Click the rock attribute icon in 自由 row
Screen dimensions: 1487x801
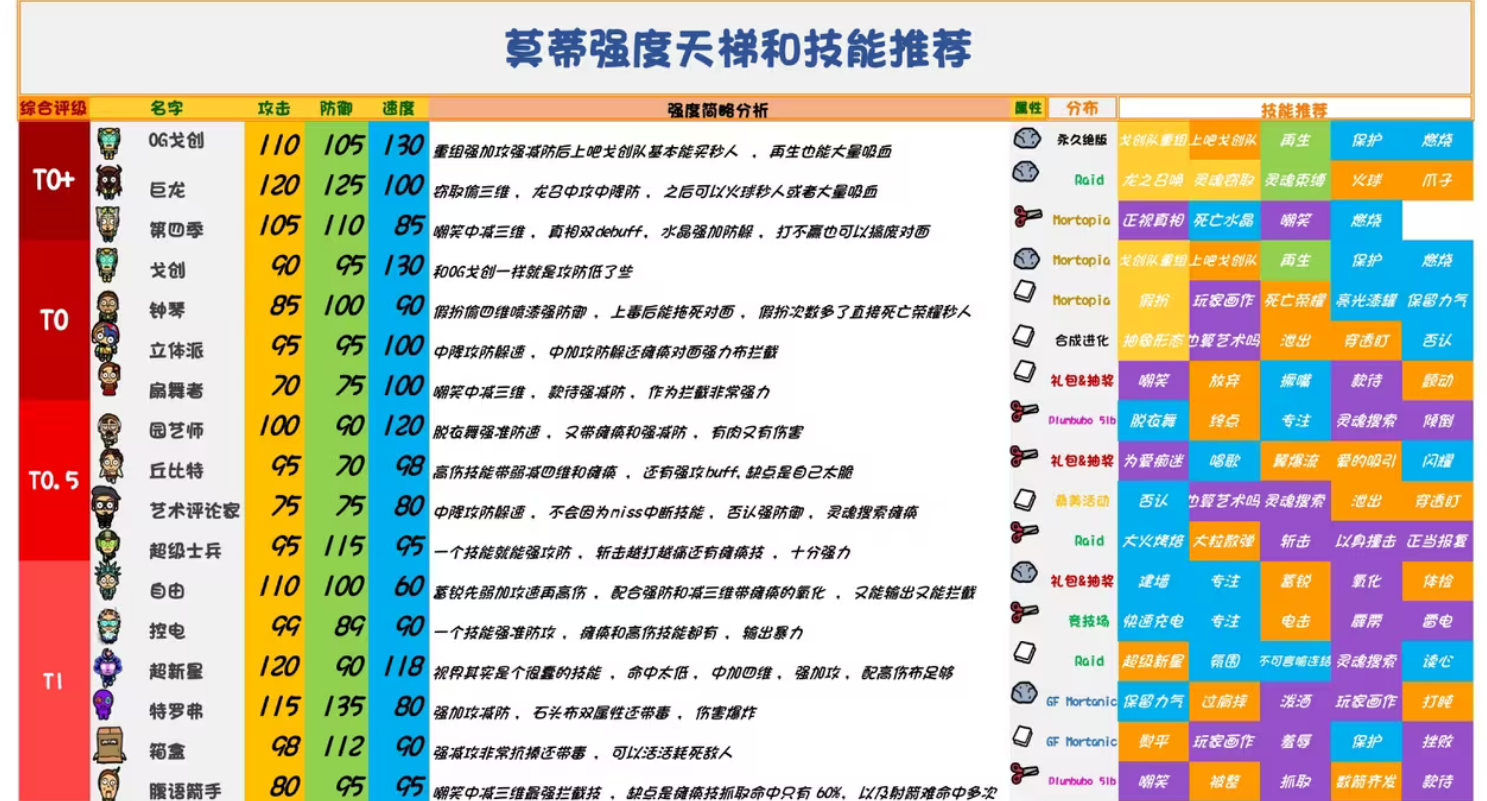[1026, 572]
